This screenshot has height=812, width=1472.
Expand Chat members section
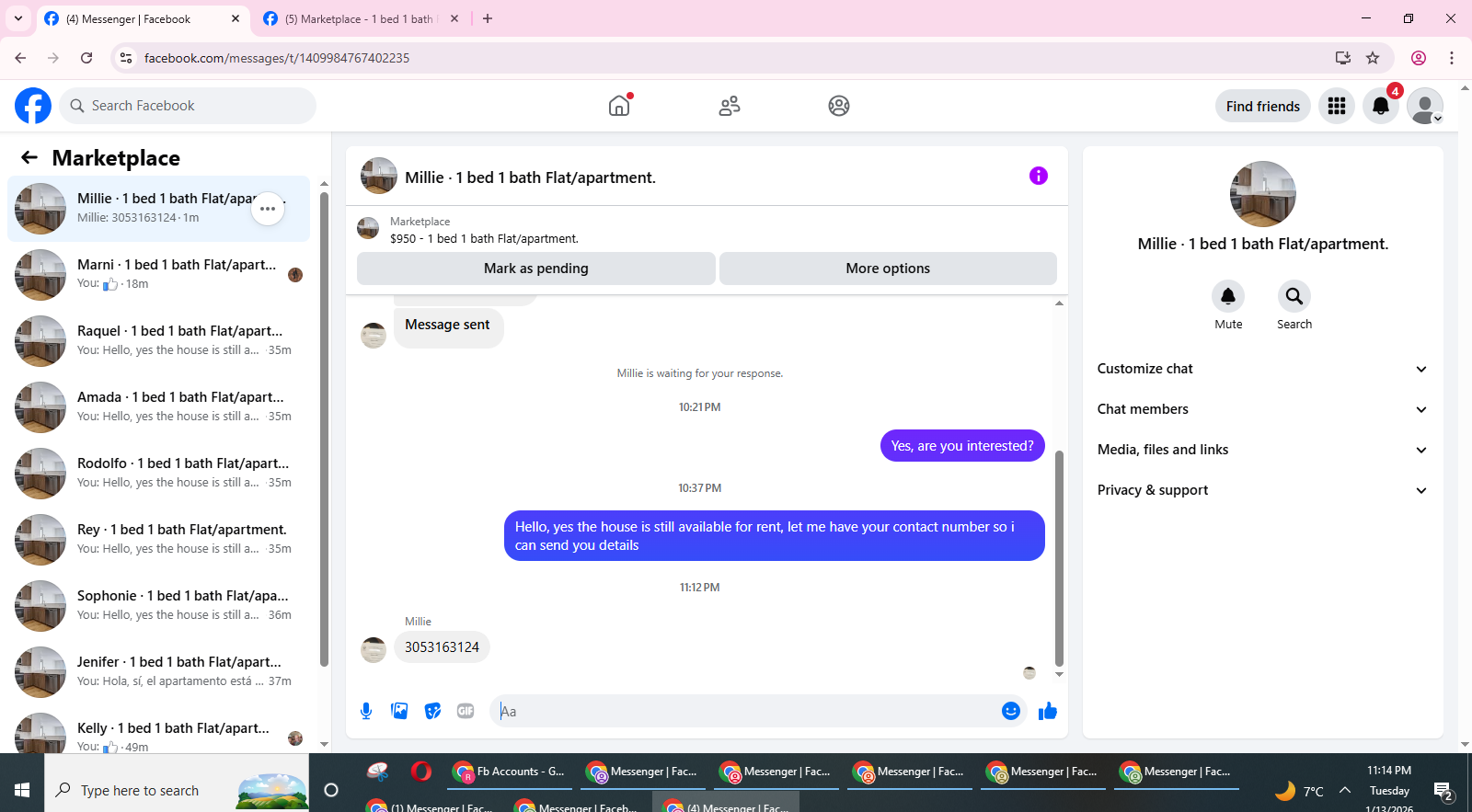coord(1262,409)
